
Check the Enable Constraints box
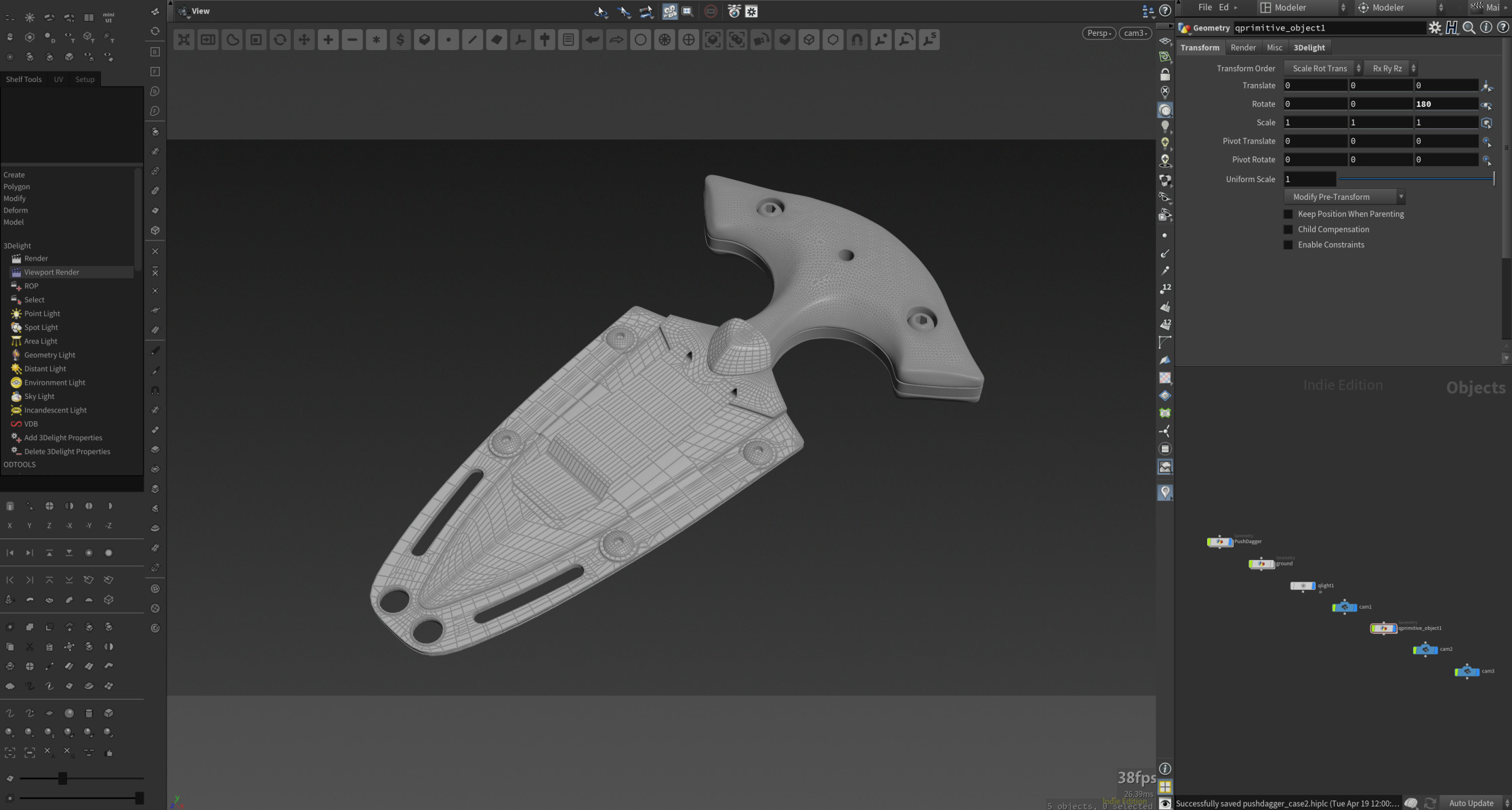pyautogui.click(x=1288, y=245)
